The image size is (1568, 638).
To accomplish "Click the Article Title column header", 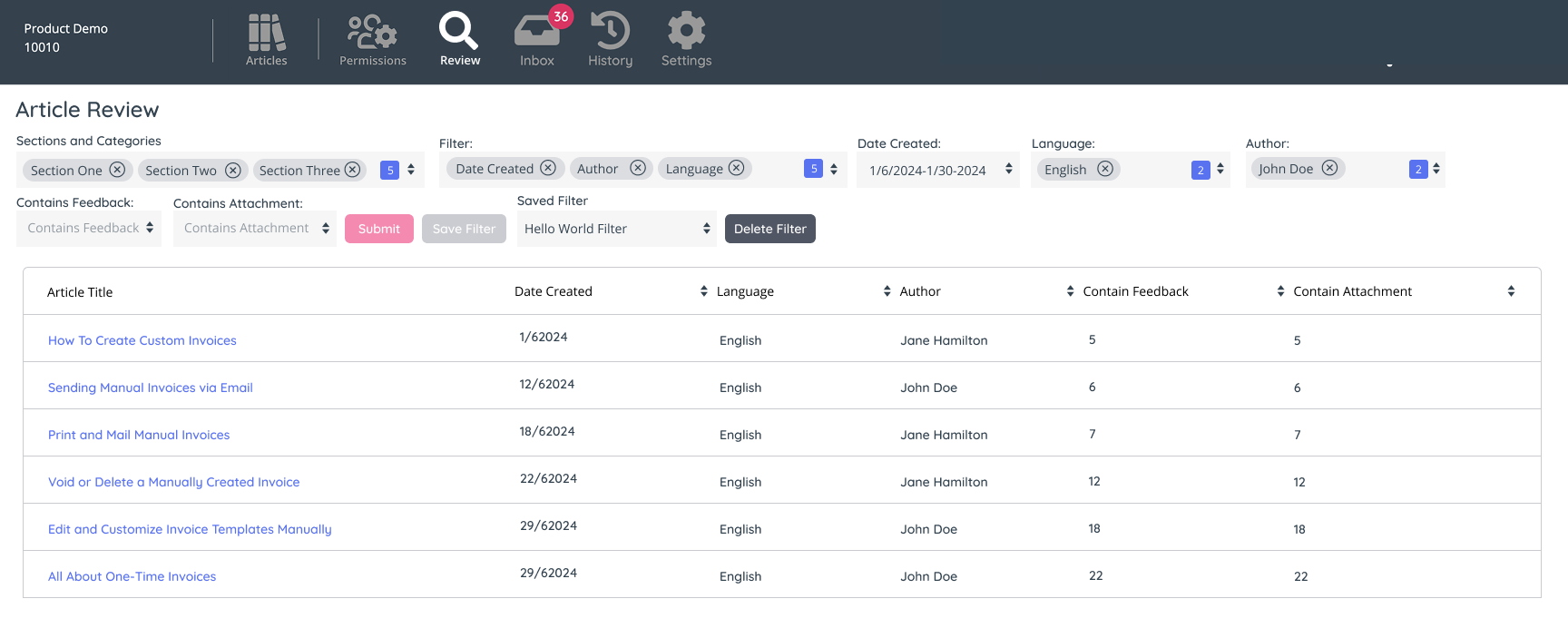I will coord(80,292).
